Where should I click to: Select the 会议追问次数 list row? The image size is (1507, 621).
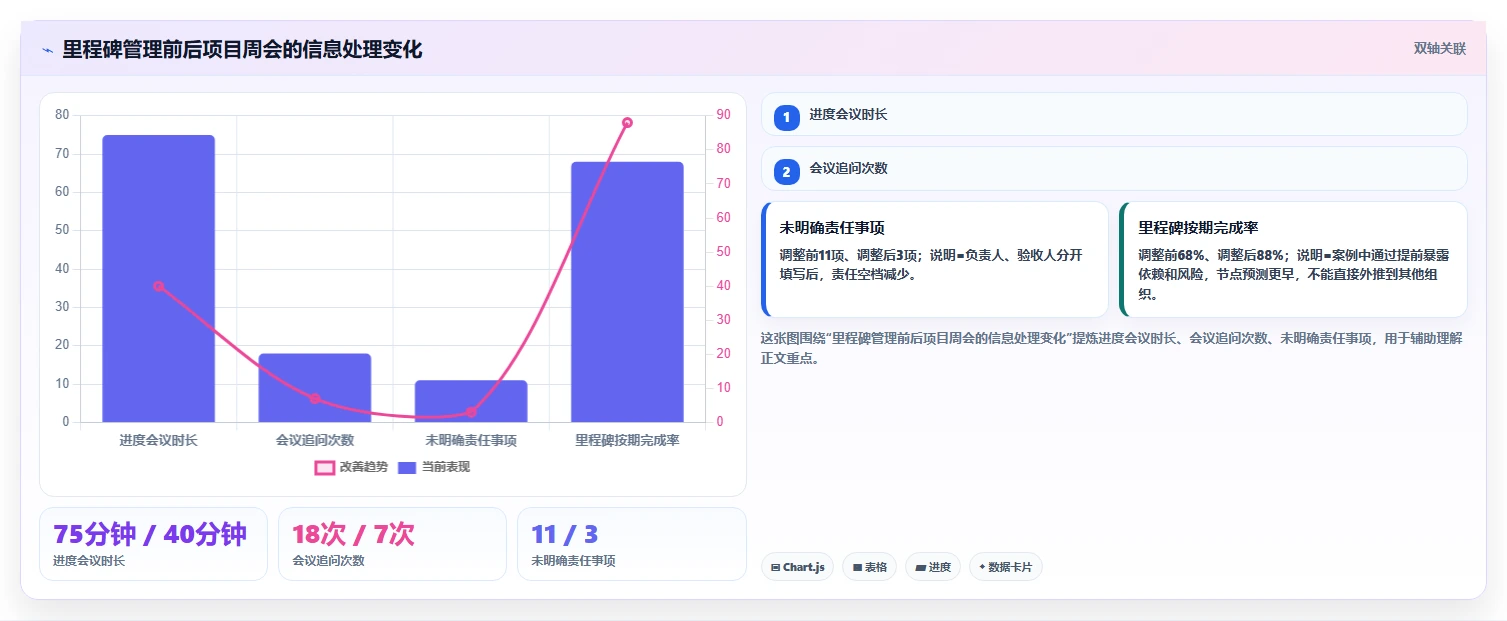tap(1114, 169)
